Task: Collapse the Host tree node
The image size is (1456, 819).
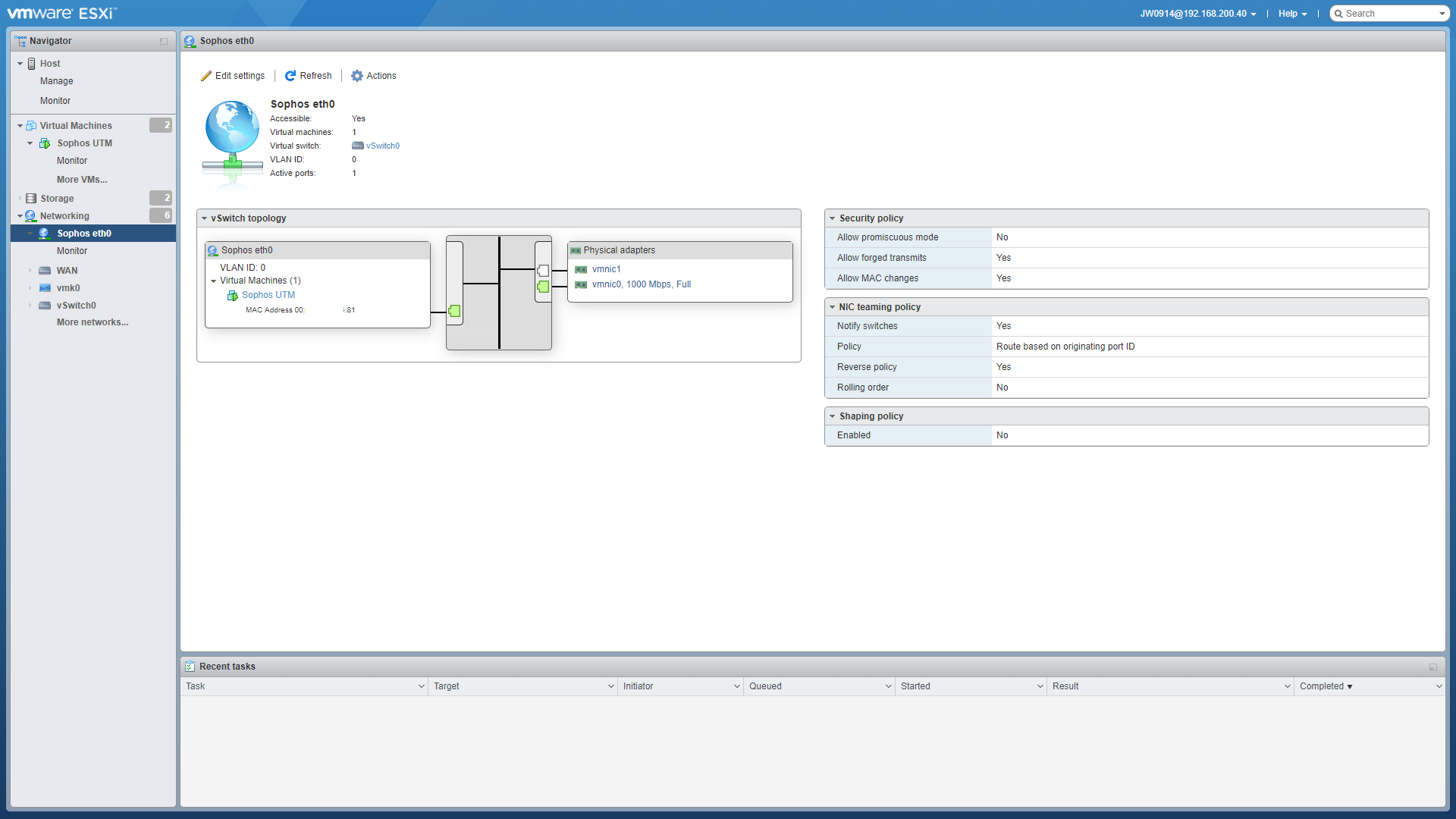Action: tap(20, 64)
